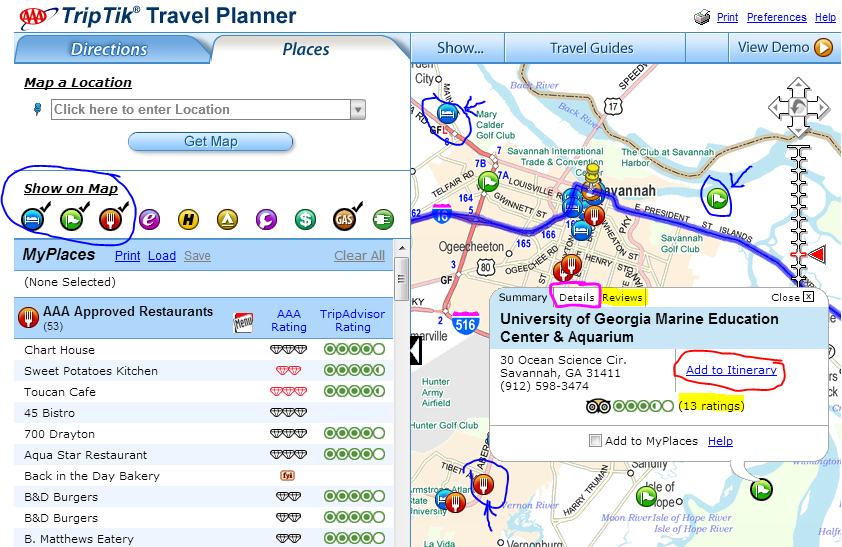Pan the map up with arrow
This screenshot has width=842, height=547.
pyautogui.click(x=799, y=86)
